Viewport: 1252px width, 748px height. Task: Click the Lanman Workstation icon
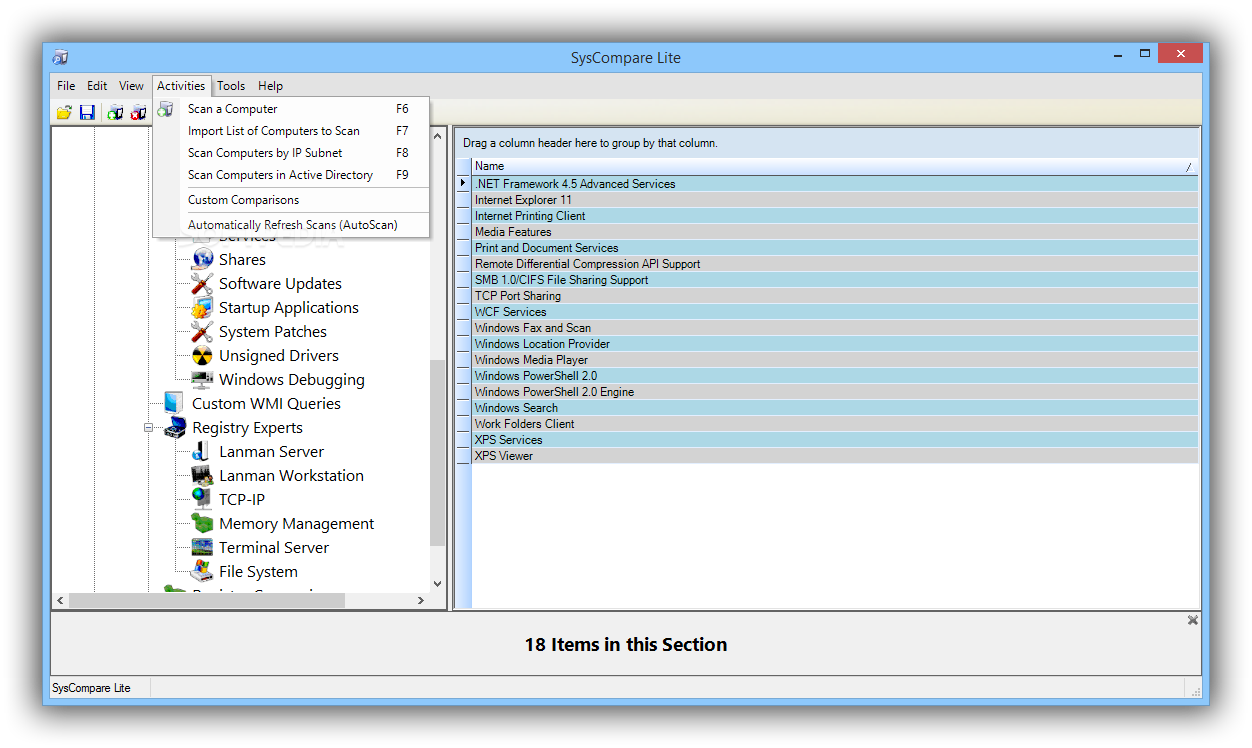203,475
